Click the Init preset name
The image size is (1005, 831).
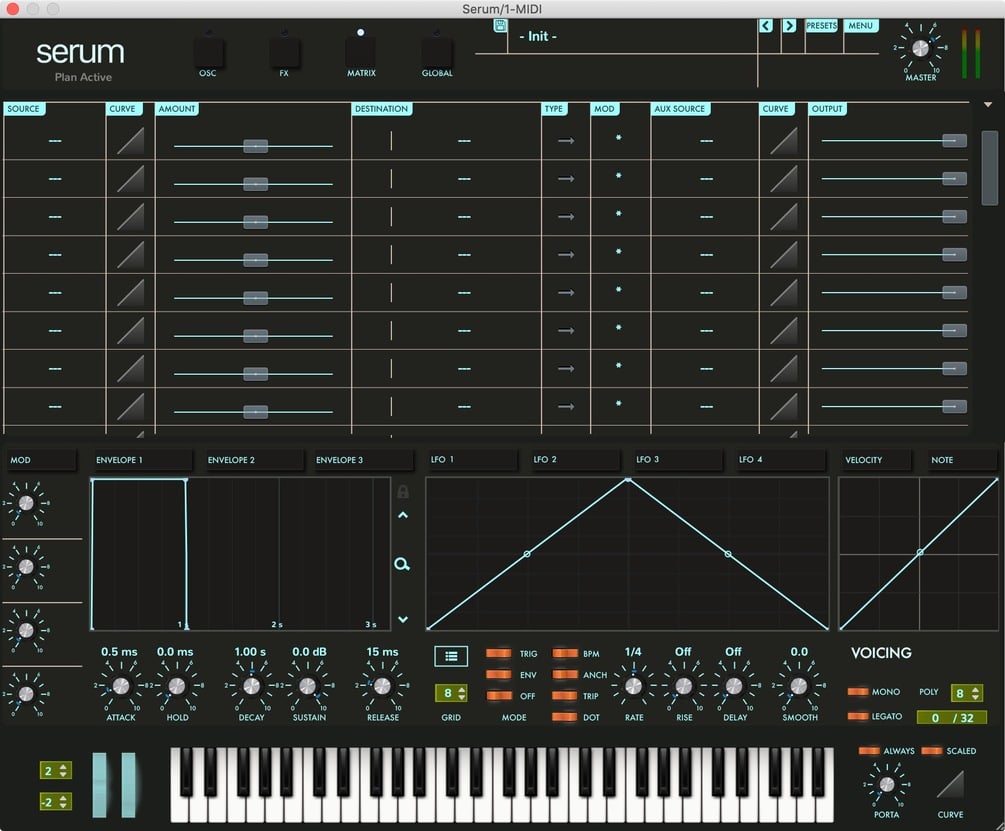538,37
